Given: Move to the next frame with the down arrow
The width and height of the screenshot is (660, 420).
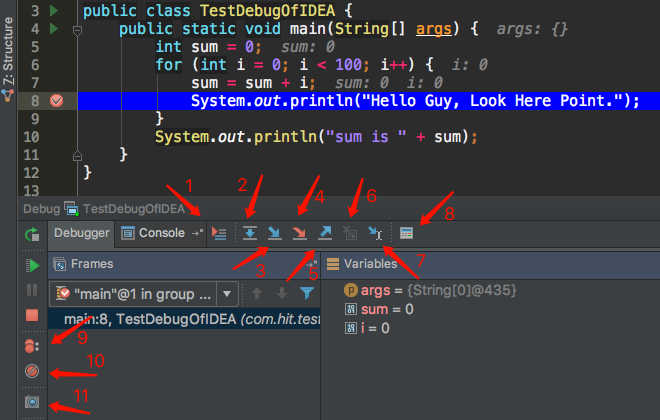Looking at the screenshot, I should tap(282, 293).
